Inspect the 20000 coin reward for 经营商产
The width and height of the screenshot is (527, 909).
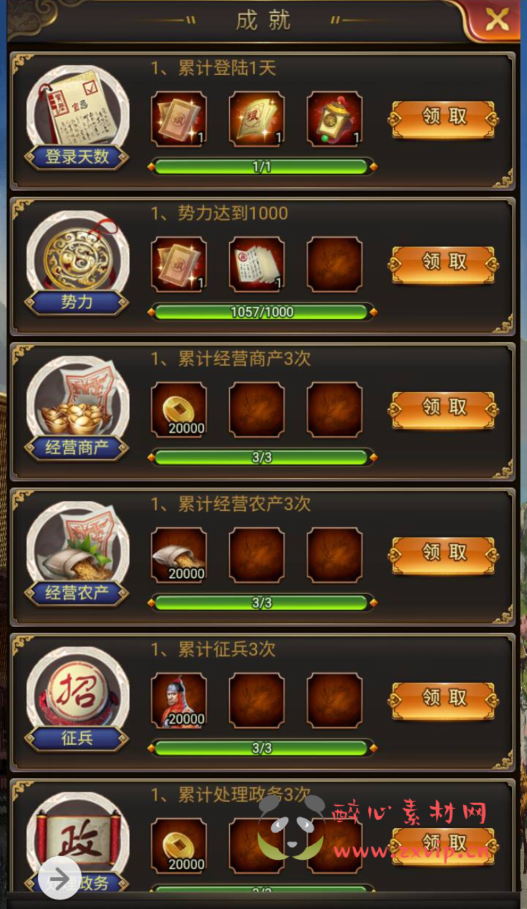[179, 409]
